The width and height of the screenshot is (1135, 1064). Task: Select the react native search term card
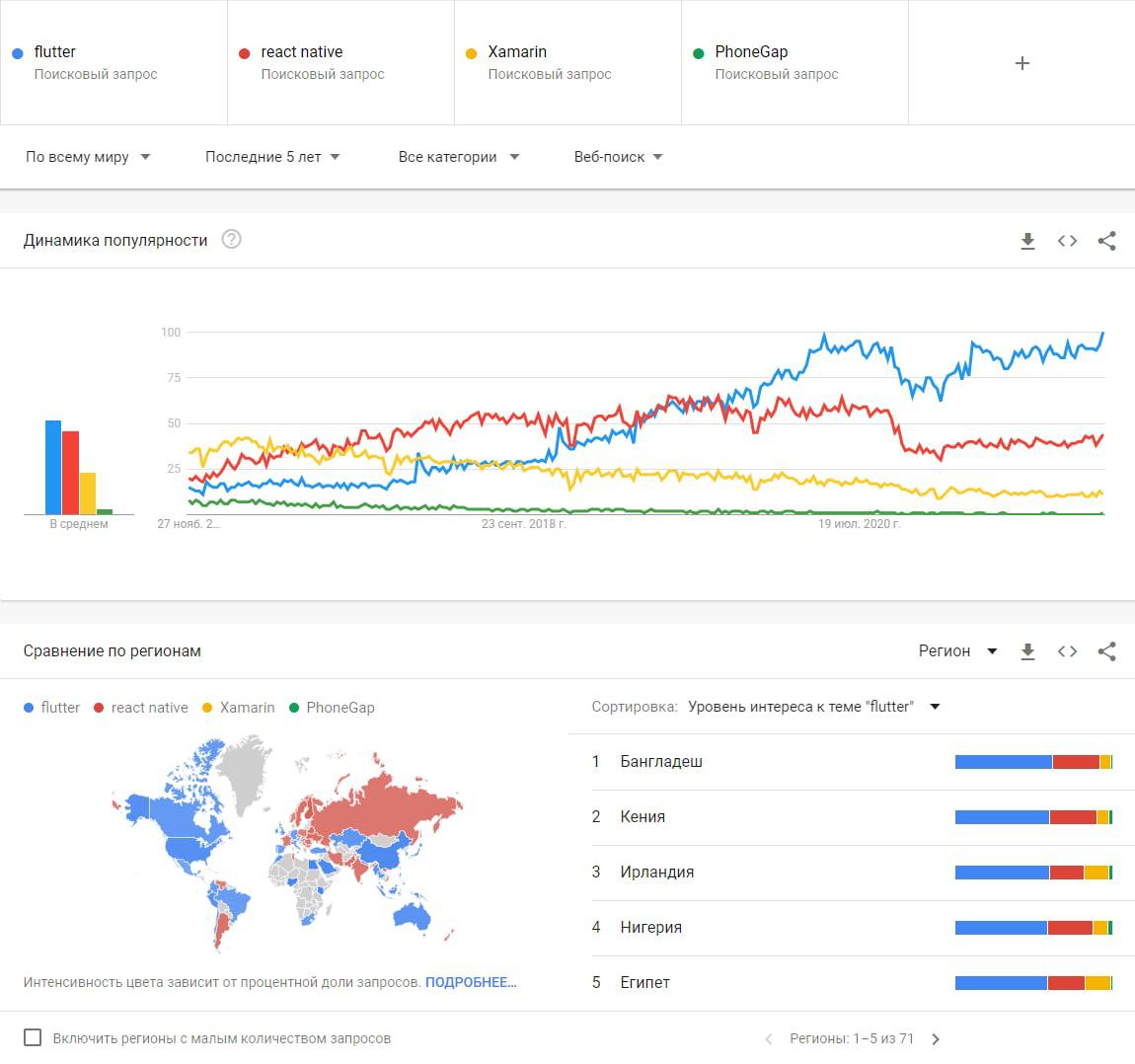340,62
